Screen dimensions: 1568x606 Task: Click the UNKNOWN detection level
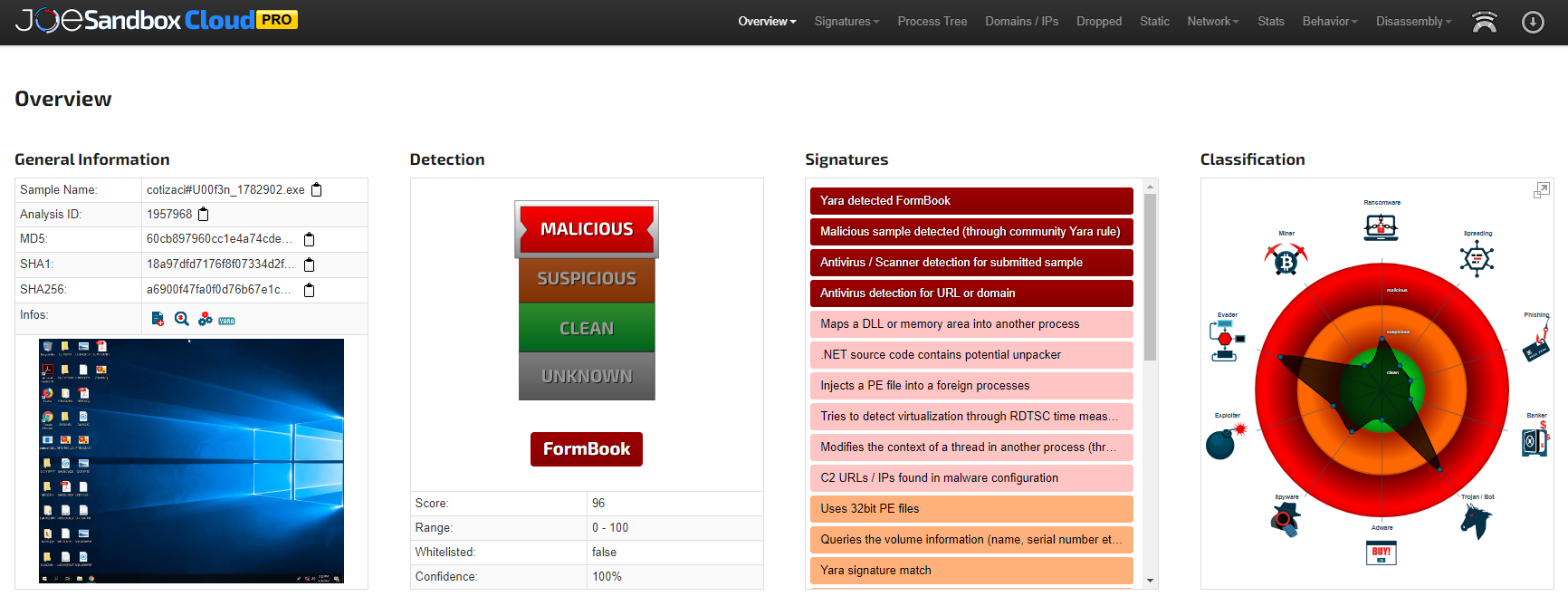click(587, 376)
